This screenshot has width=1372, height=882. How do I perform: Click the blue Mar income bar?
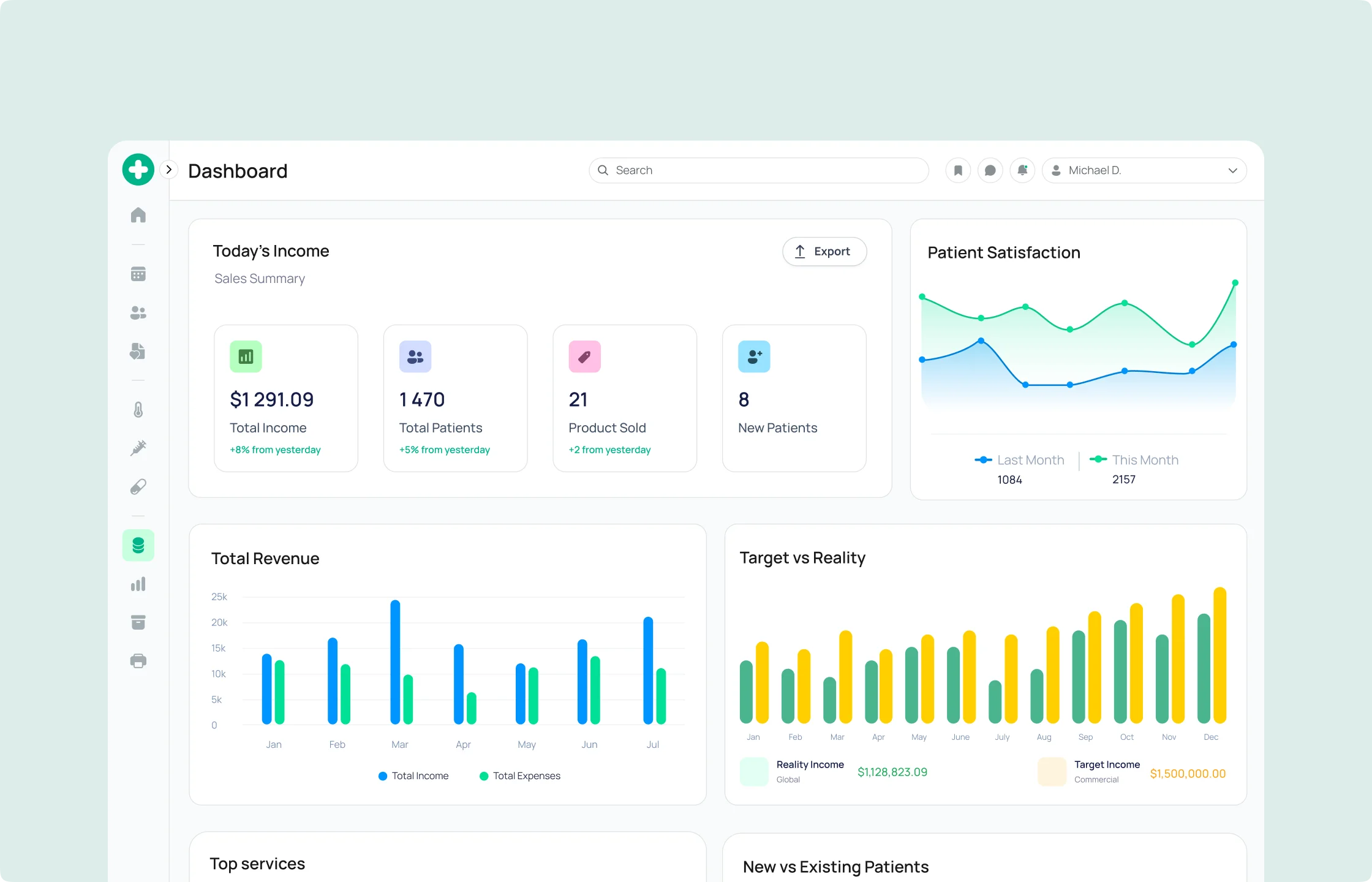coord(395,662)
